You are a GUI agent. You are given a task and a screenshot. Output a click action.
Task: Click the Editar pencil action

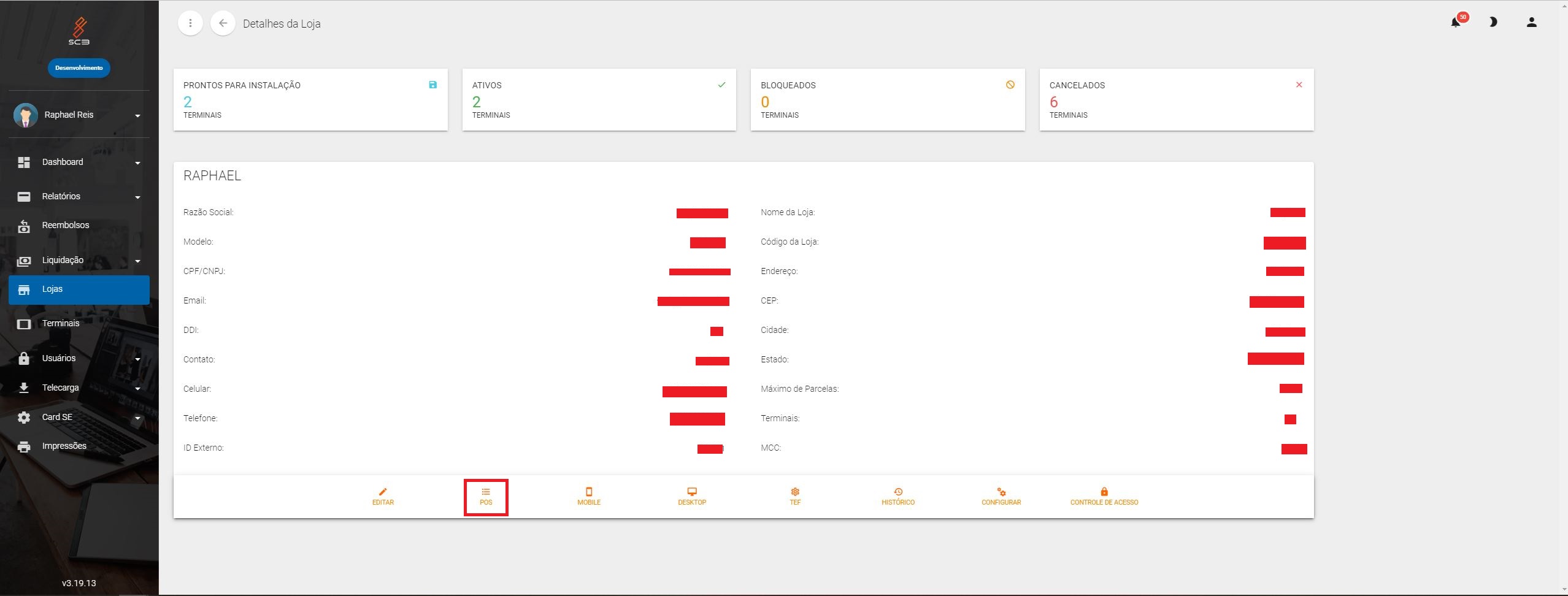383,497
